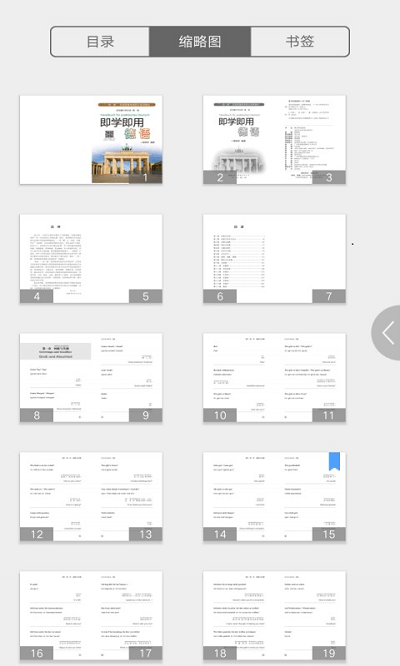Image resolution: width=400 pixels, height=666 pixels.
Task: Open the pages 16-17 spread thumbnail
Action: pyautogui.click(x=91, y=615)
